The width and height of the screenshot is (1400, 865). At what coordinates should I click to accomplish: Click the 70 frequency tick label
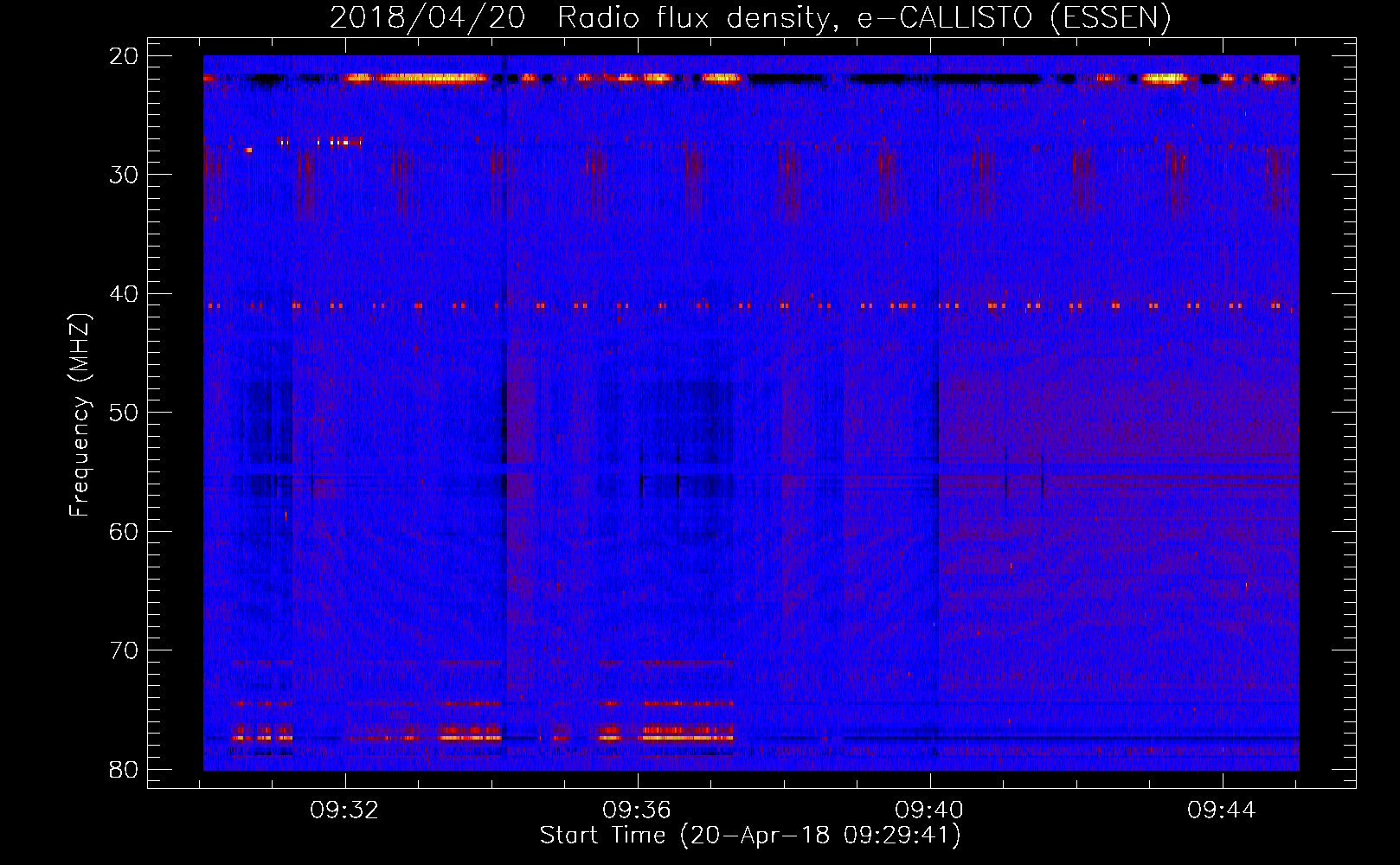(125, 650)
